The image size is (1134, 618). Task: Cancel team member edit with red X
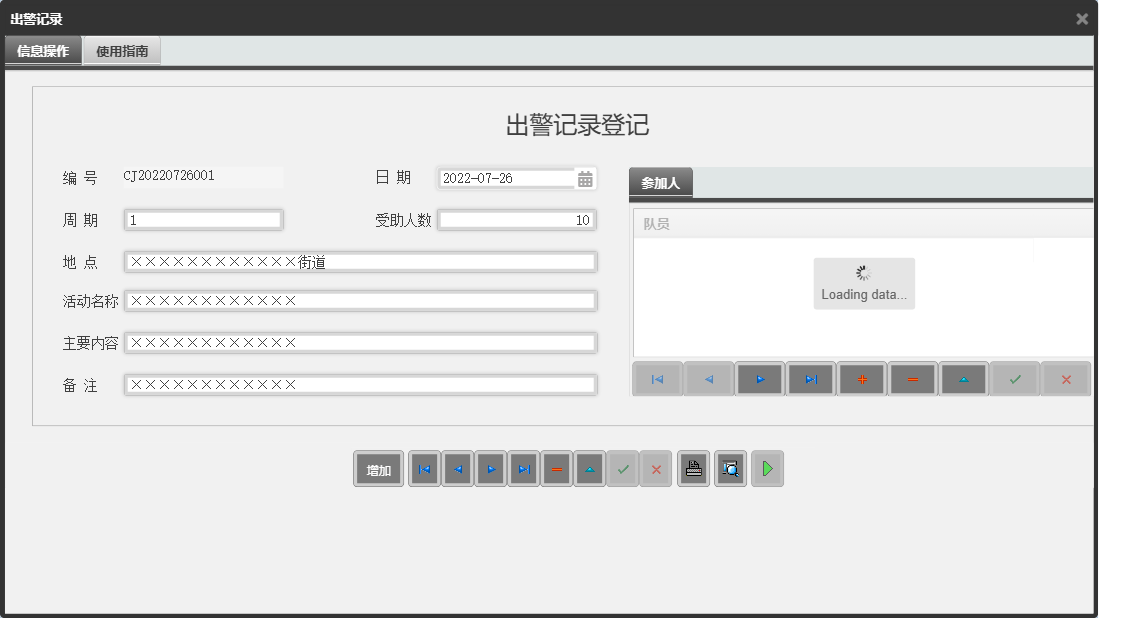point(1066,379)
